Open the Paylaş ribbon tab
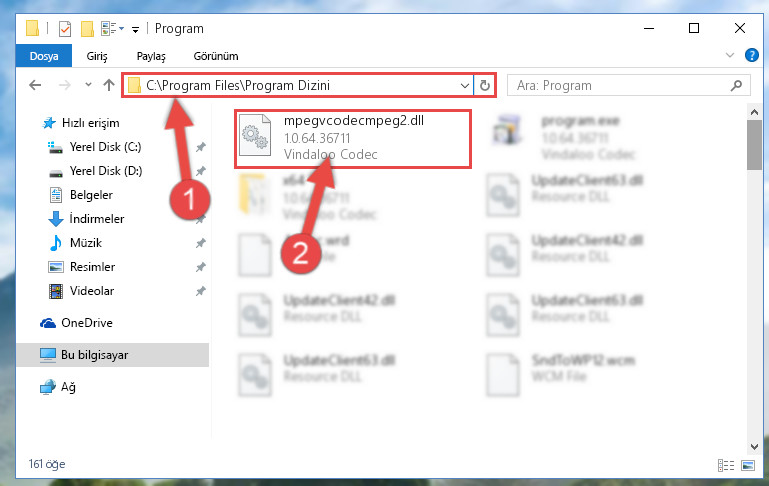Image resolution: width=769 pixels, height=486 pixels. 151,56
